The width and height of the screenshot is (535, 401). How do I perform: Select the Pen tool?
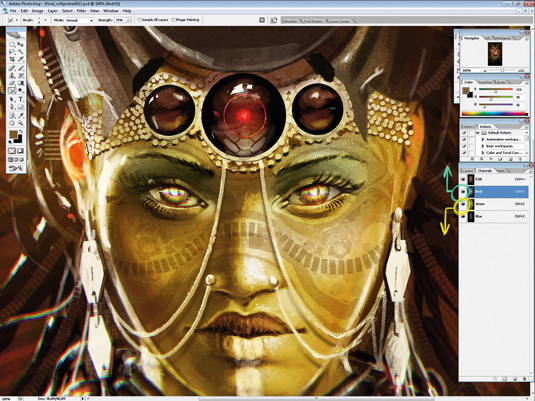[12, 107]
